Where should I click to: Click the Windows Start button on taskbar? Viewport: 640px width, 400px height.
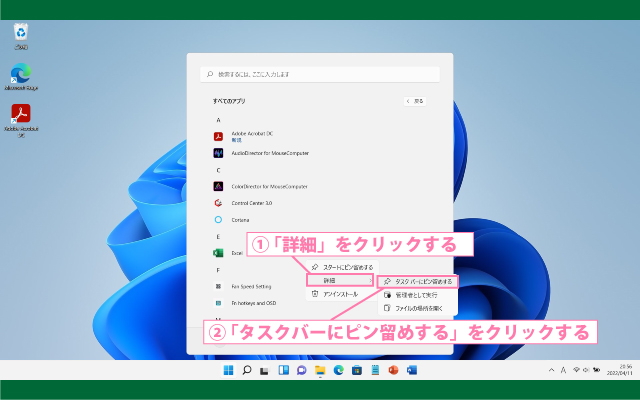point(229,370)
